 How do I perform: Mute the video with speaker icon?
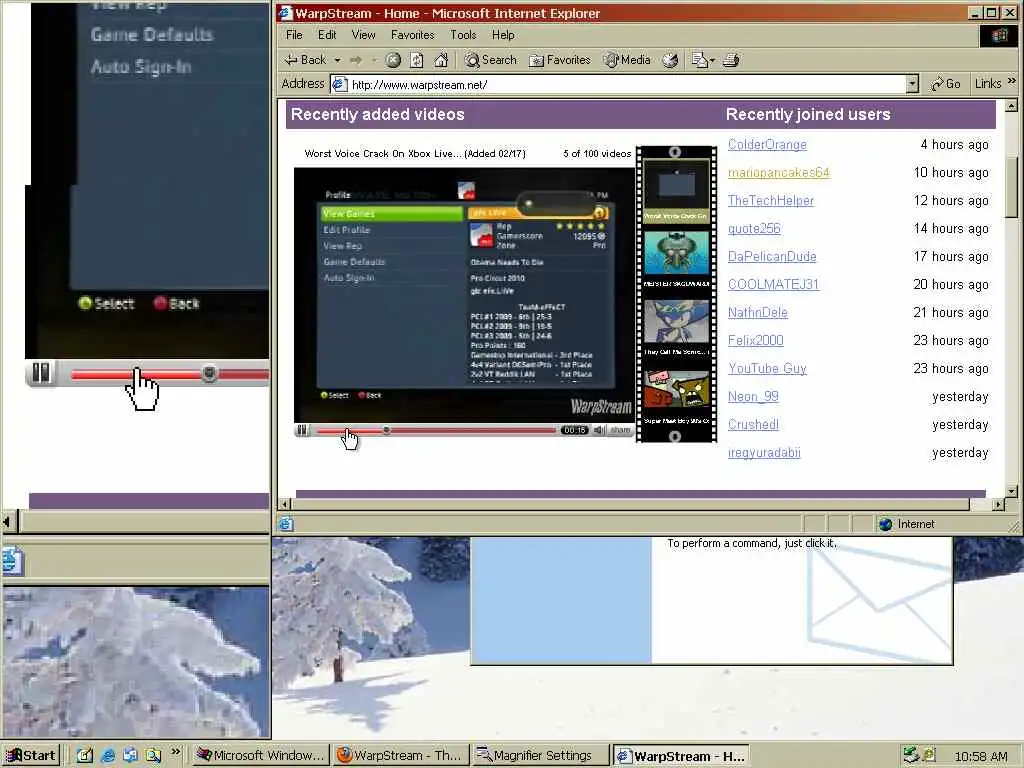[599, 430]
